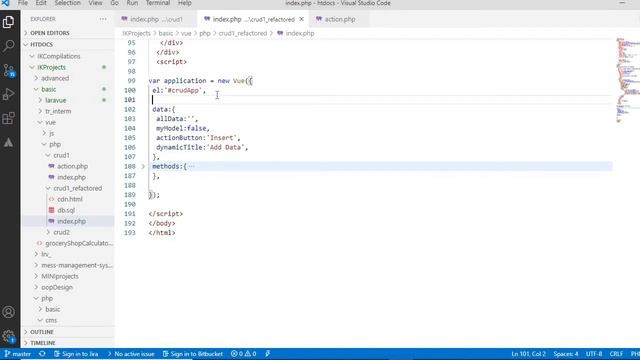
Task: Open the Terminal menu
Action: pyautogui.click(x=158, y=3)
